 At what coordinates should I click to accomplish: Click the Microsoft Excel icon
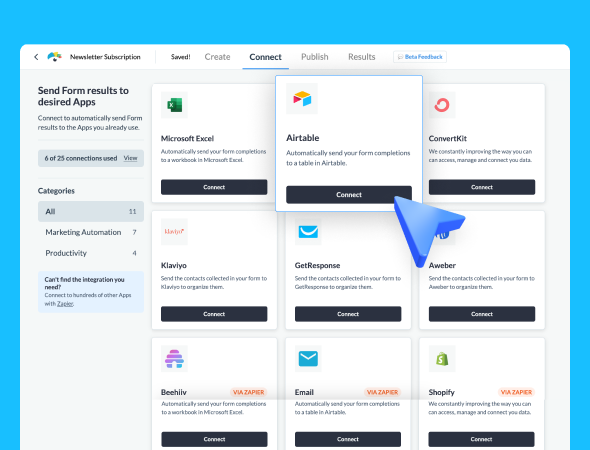coord(174,105)
